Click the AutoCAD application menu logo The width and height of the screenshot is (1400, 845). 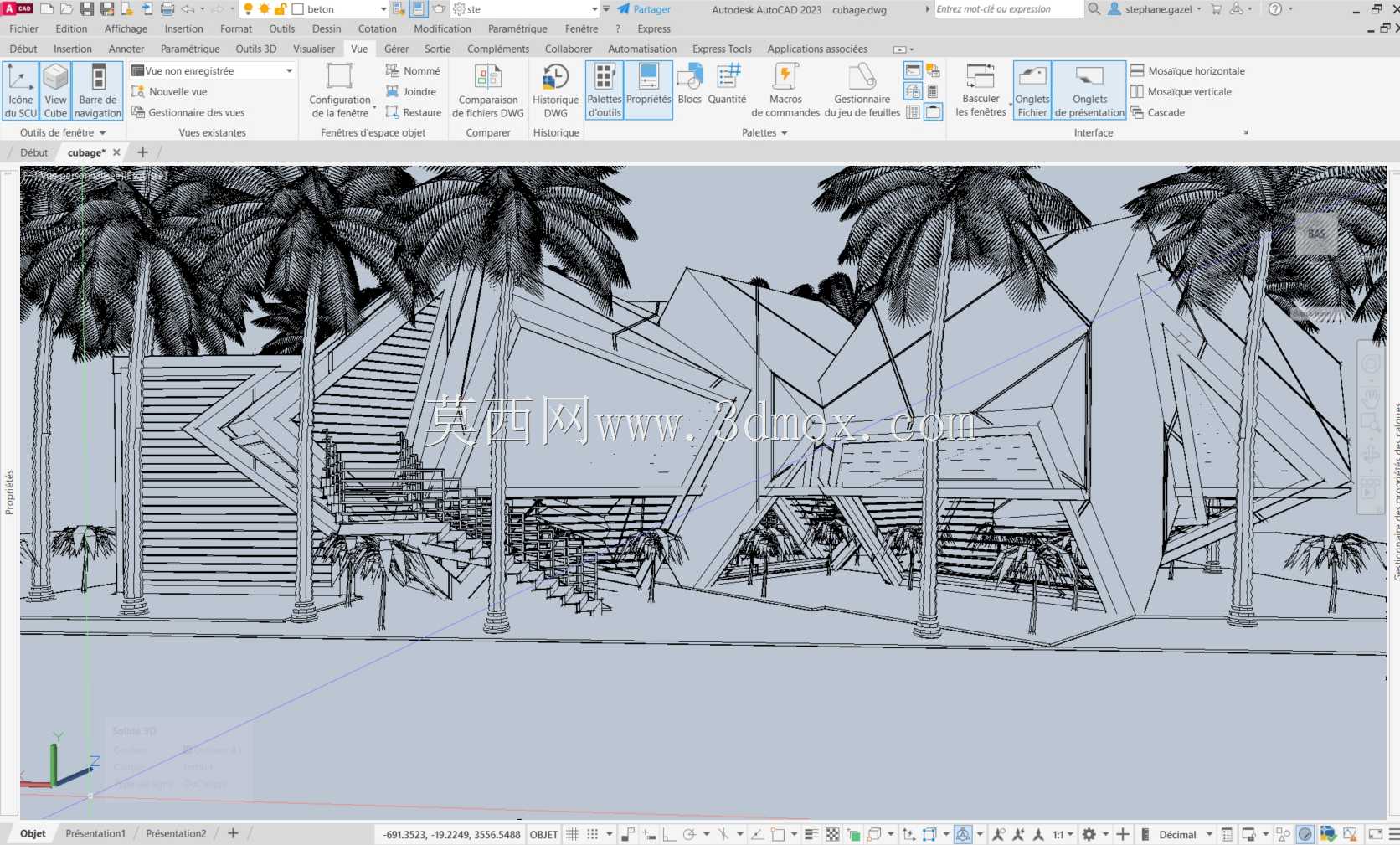[x=18, y=9]
